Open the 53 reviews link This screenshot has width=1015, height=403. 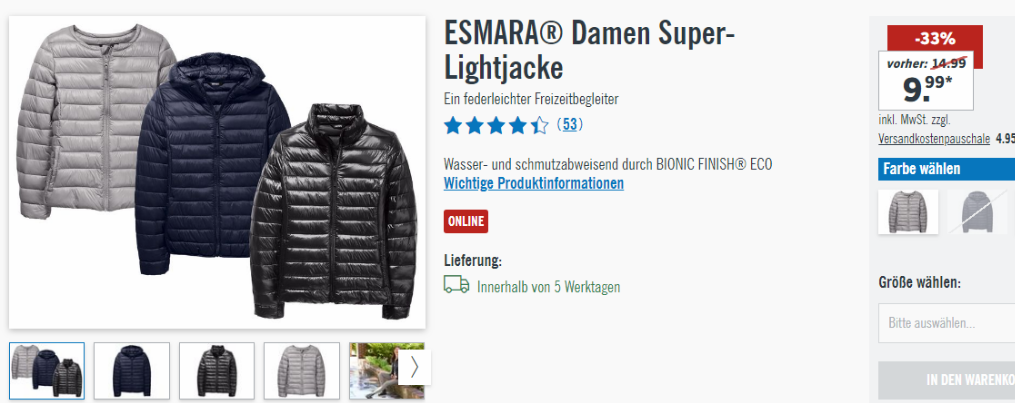pyautogui.click(x=570, y=124)
